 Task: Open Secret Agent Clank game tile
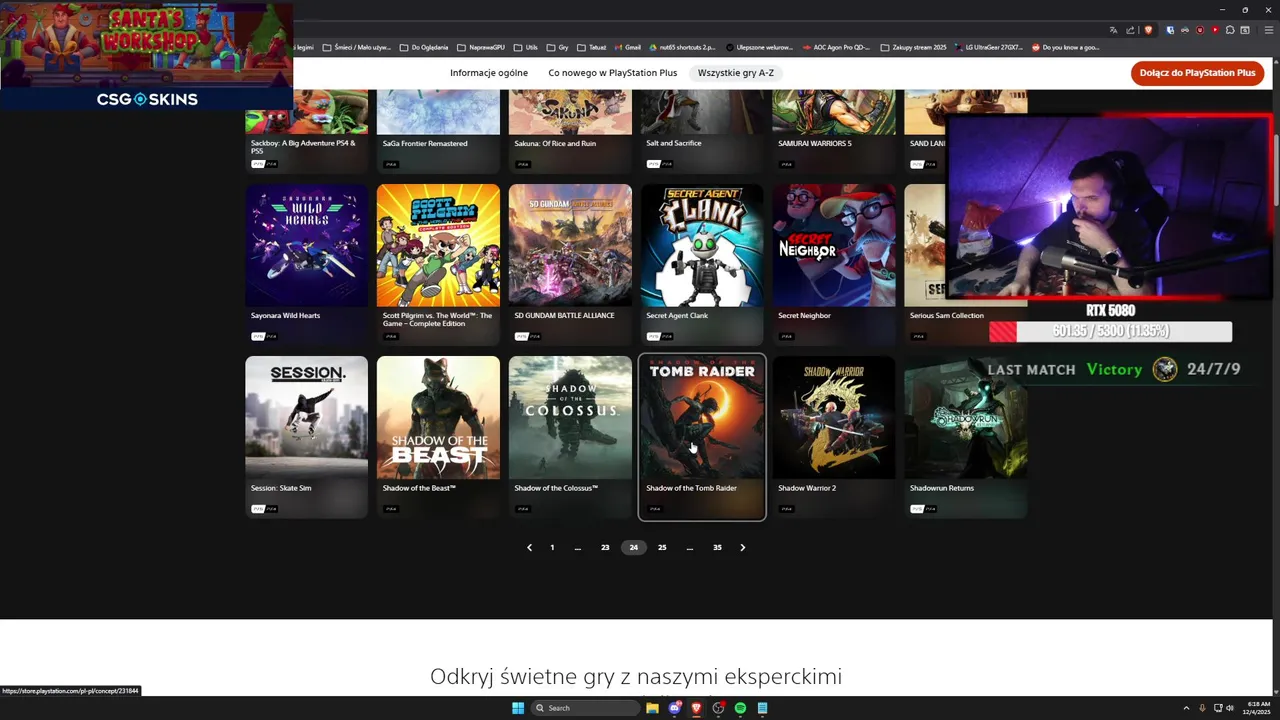(702, 265)
